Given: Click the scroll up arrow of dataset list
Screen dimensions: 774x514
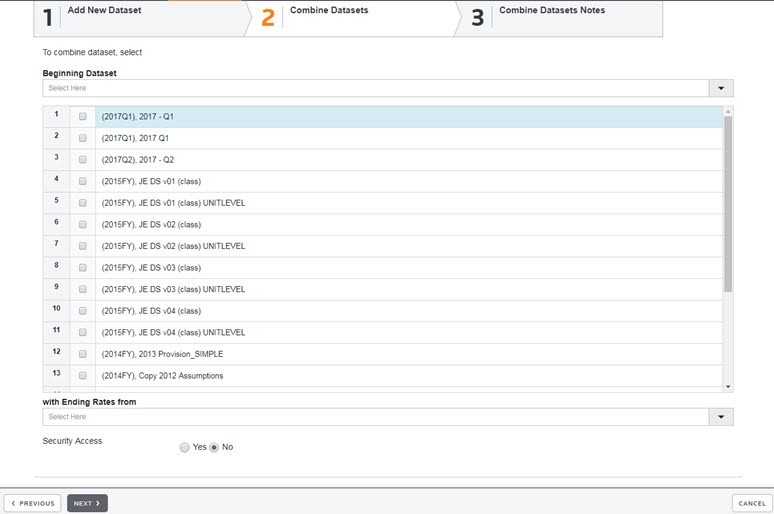Looking at the screenshot, I should tap(728, 111).
